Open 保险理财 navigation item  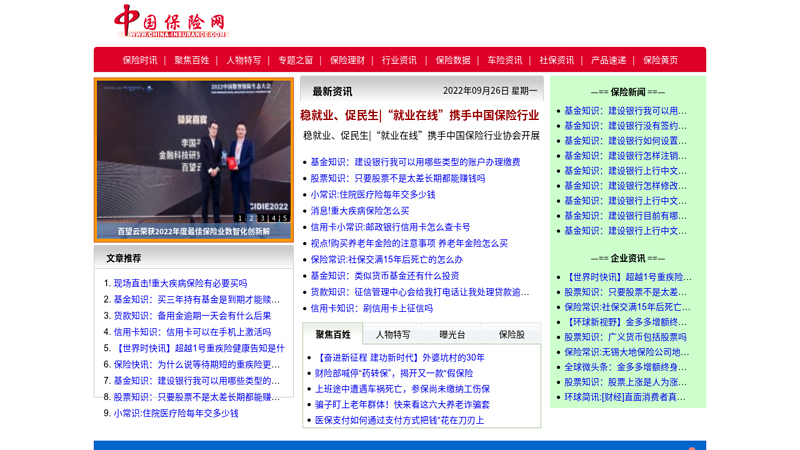coord(347,60)
